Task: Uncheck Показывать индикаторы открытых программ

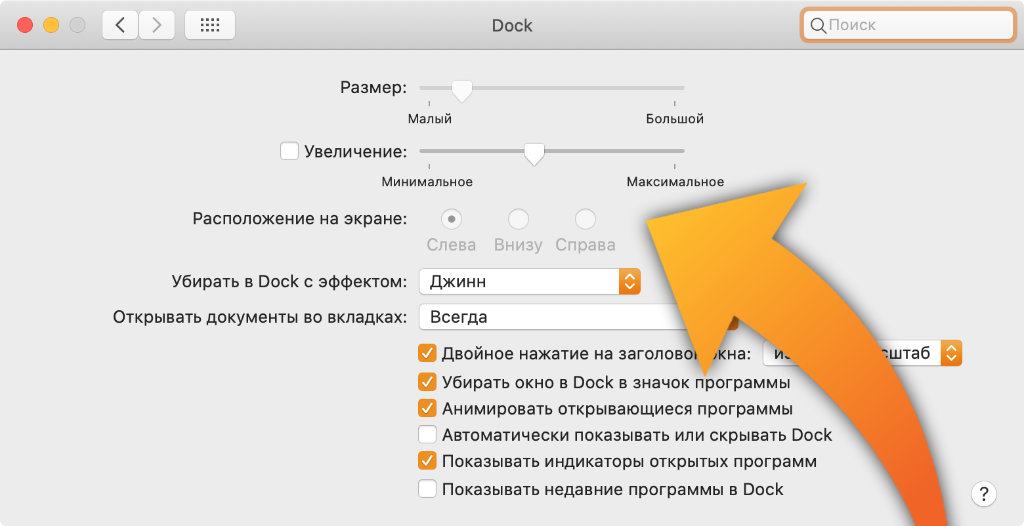Action: click(x=427, y=461)
